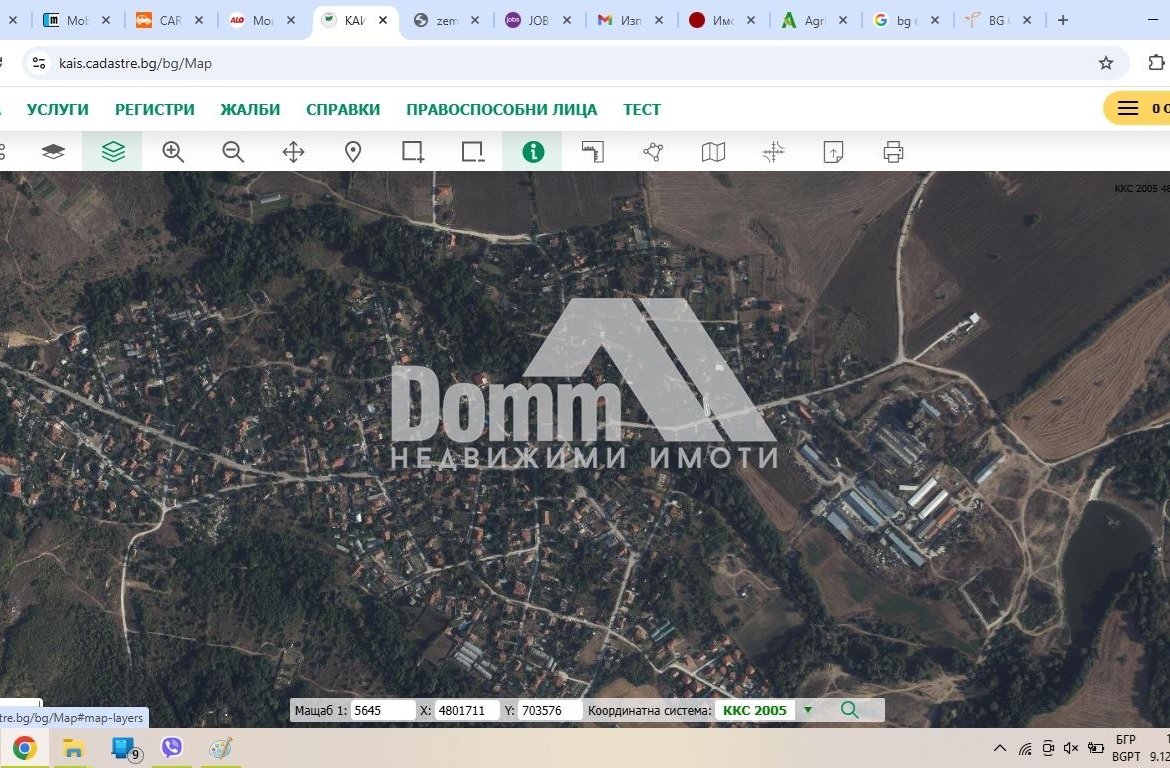Switch to the CAR browser tab
Image resolution: width=1170 pixels, height=768 pixels.
(170, 20)
